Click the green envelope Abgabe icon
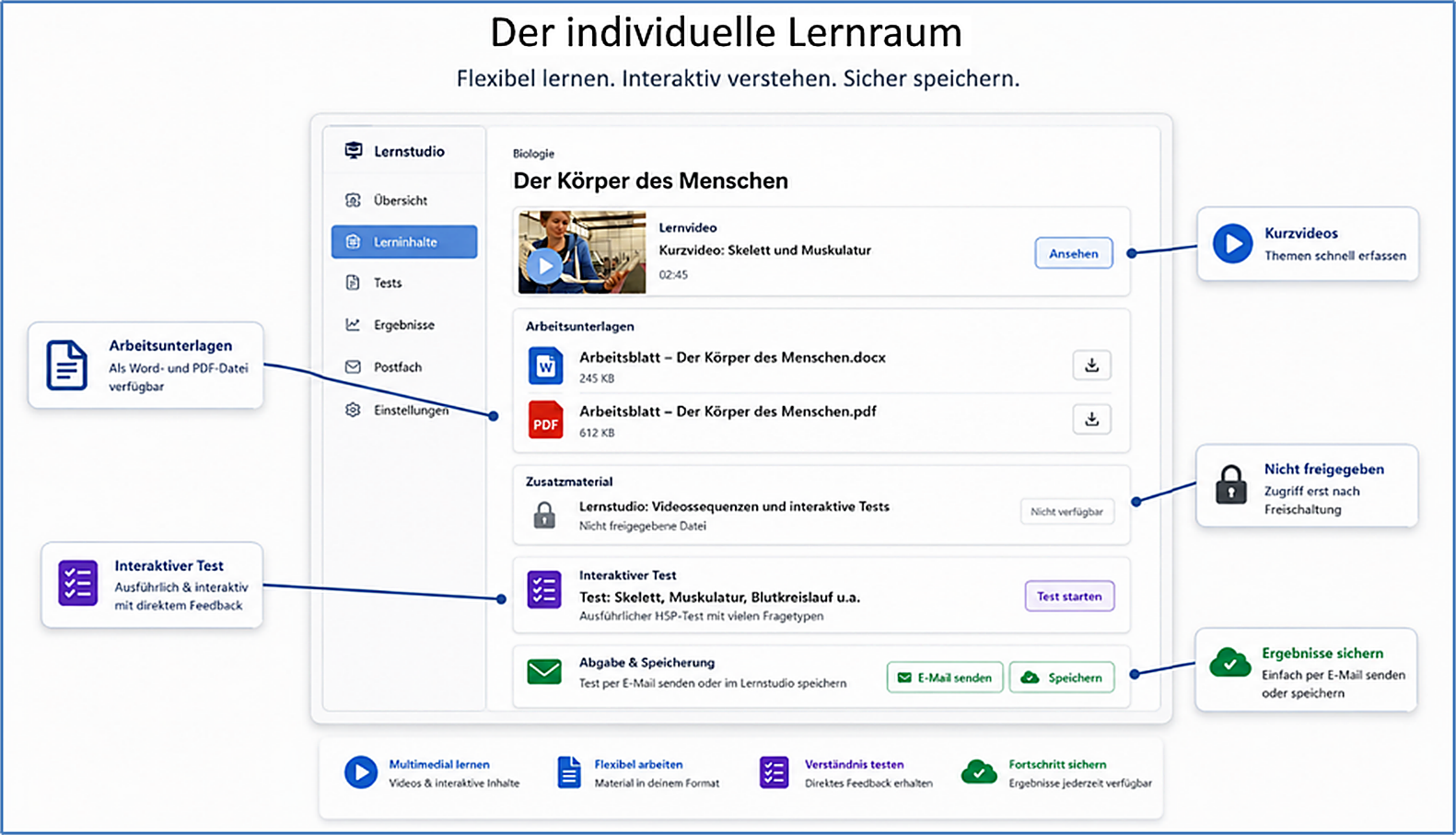 pos(544,672)
